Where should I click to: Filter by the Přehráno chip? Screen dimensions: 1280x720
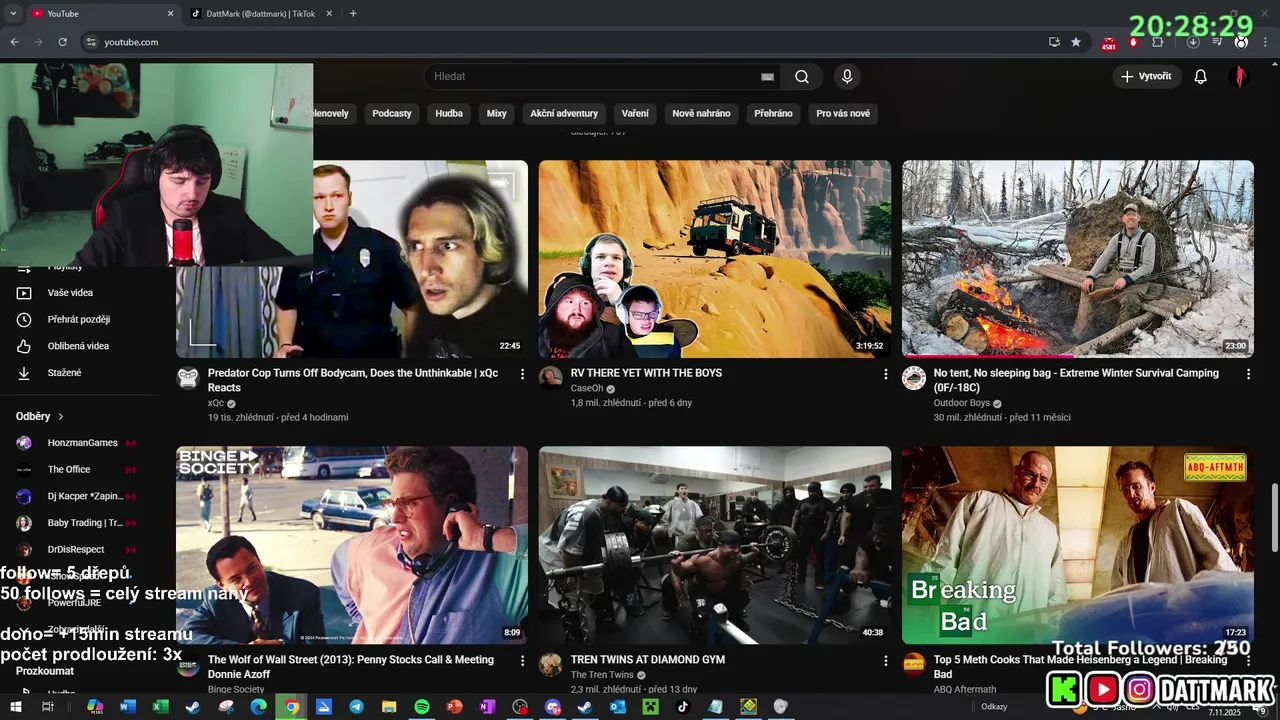[x=773, y=113]
